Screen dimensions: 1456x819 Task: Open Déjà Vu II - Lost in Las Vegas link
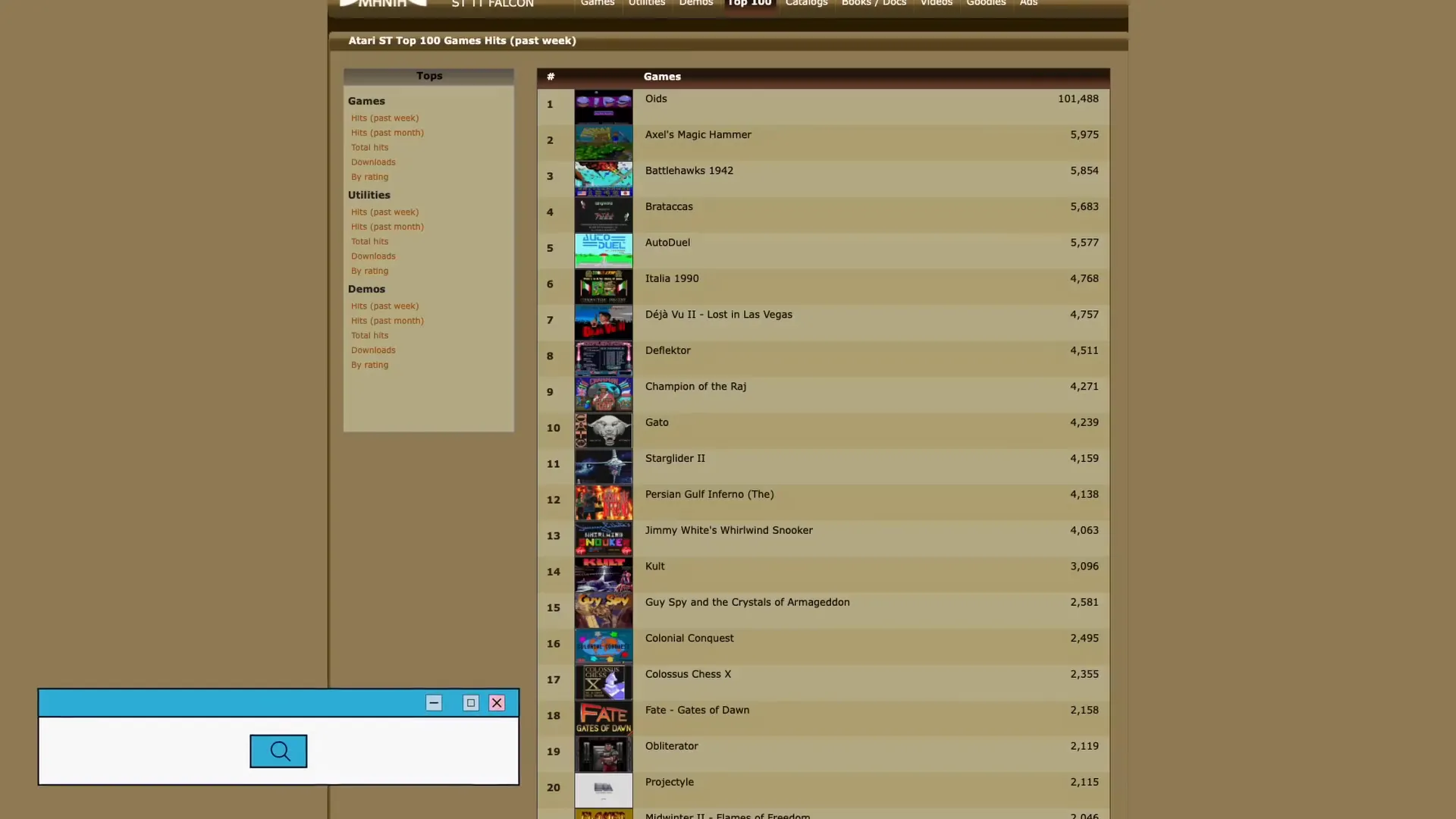coord(718,315)
